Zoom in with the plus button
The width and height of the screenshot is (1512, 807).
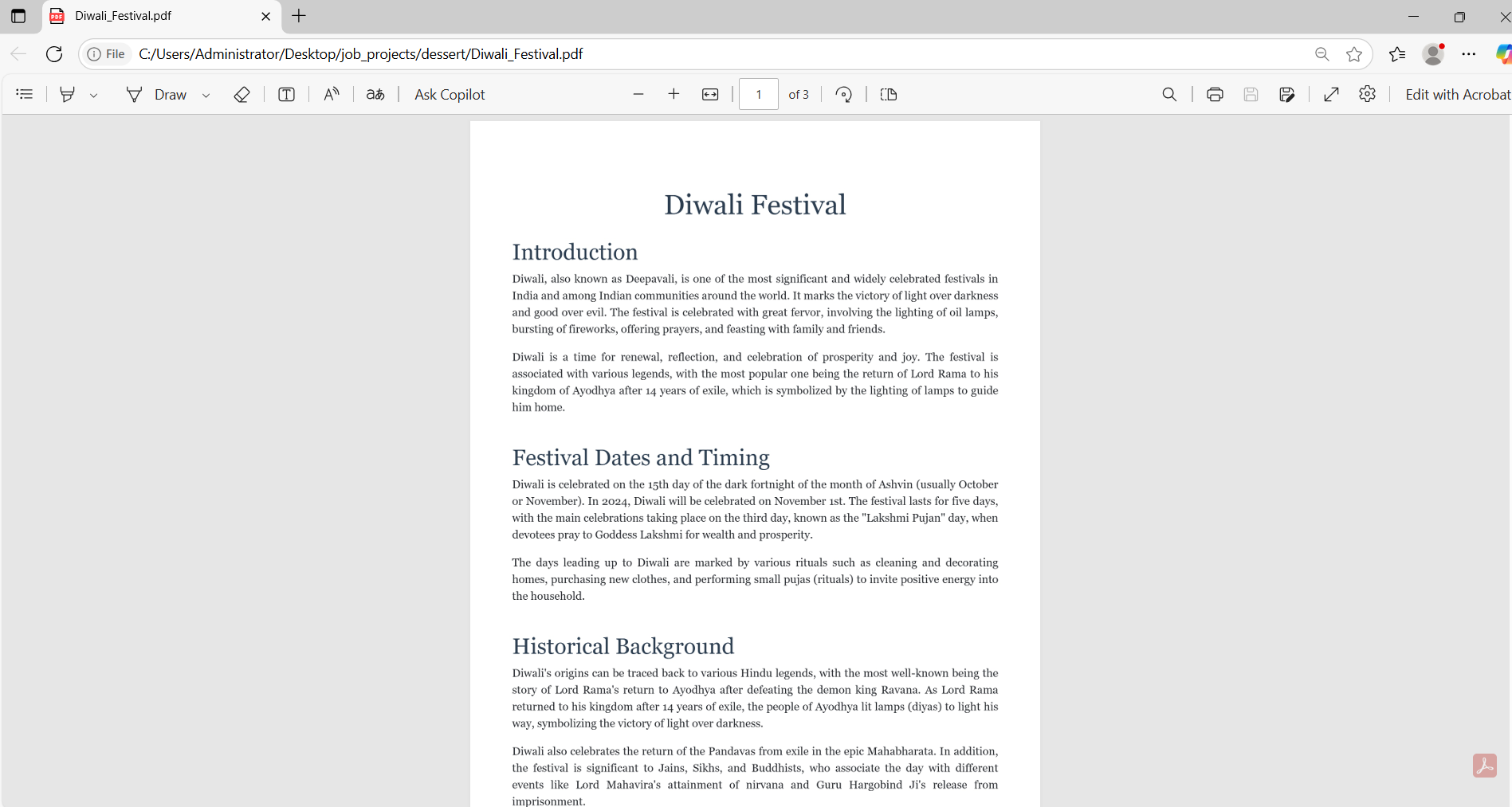674,94
